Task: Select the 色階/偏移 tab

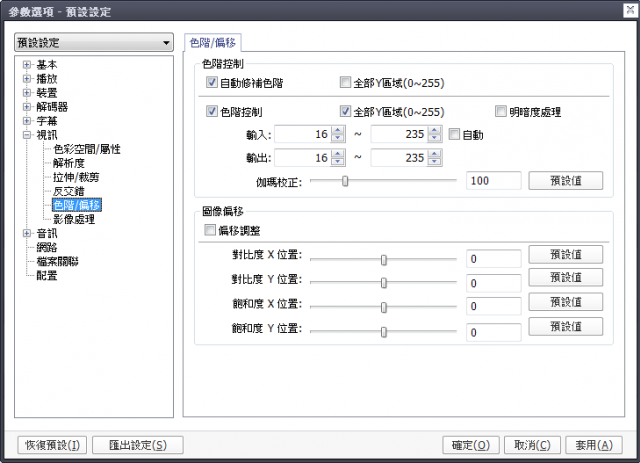Action: 213,42
